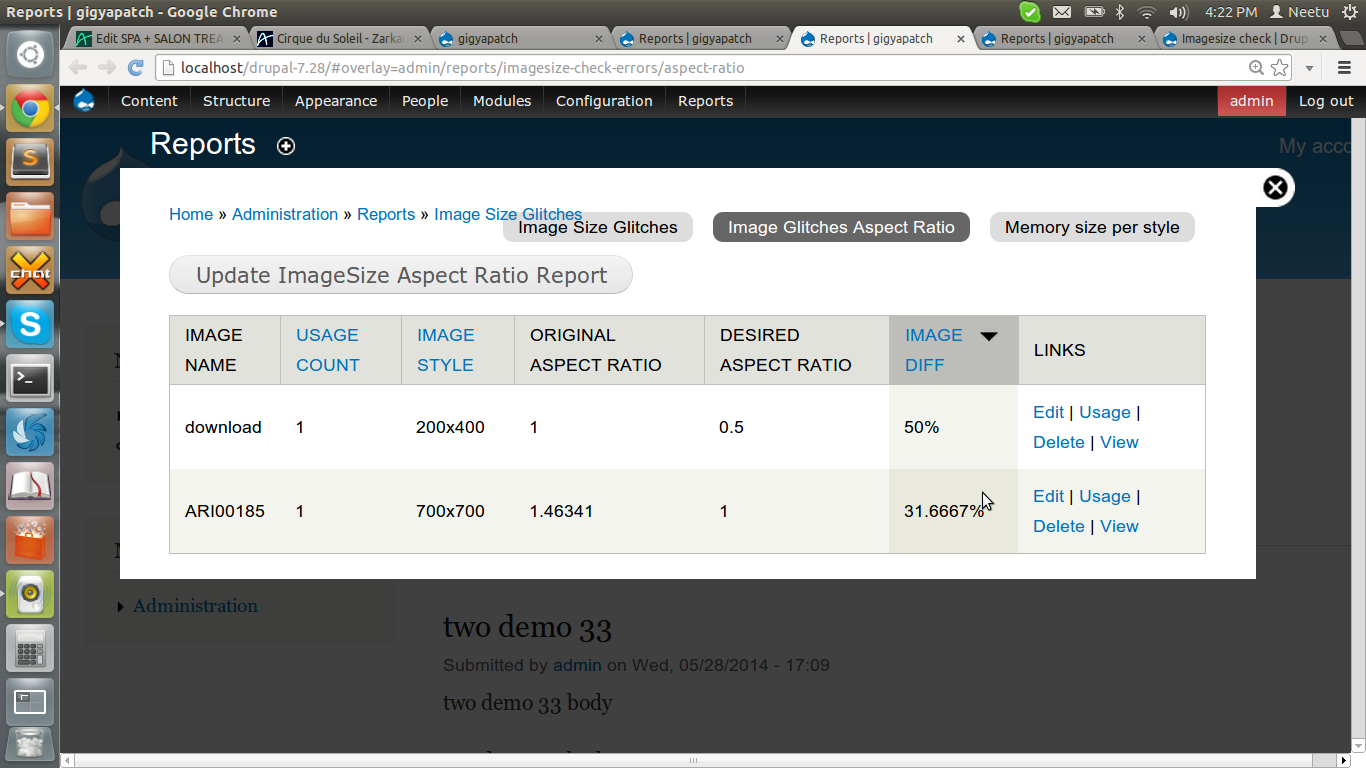This screenshot has height=768, width=1366.
Task: Open the battery indicator
Action: [x=1095, y=12]
